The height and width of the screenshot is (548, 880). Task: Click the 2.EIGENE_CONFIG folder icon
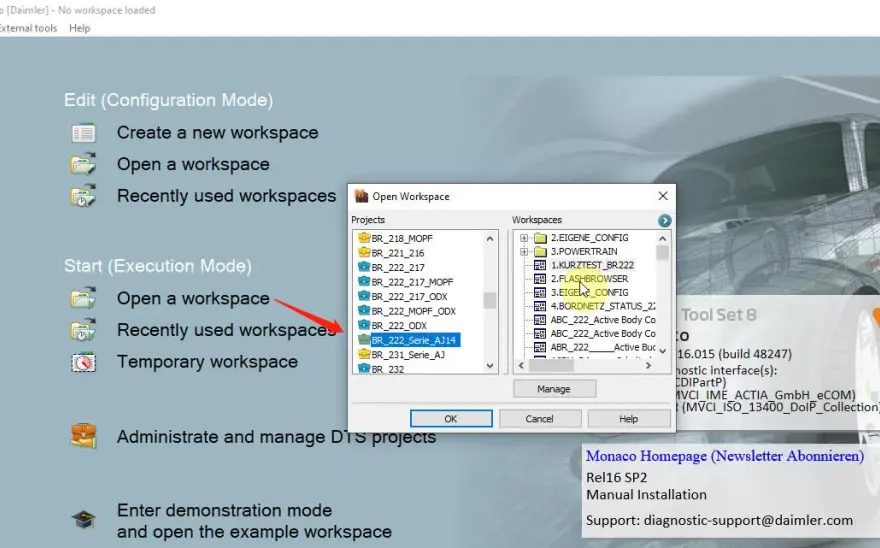(540, 238)
